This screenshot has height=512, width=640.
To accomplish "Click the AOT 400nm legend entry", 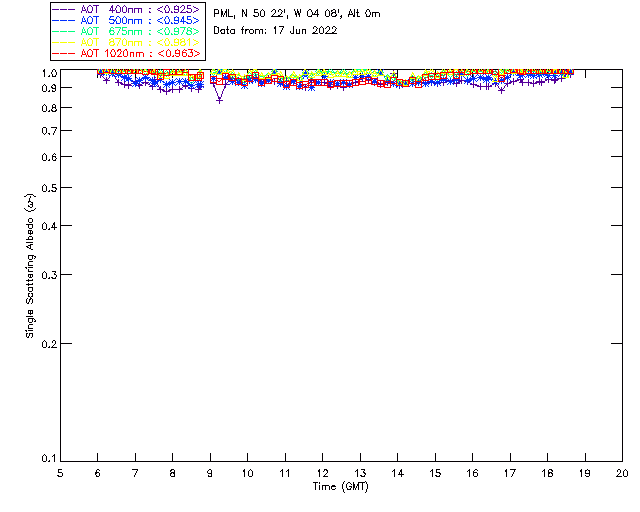I will coord(127,9).
